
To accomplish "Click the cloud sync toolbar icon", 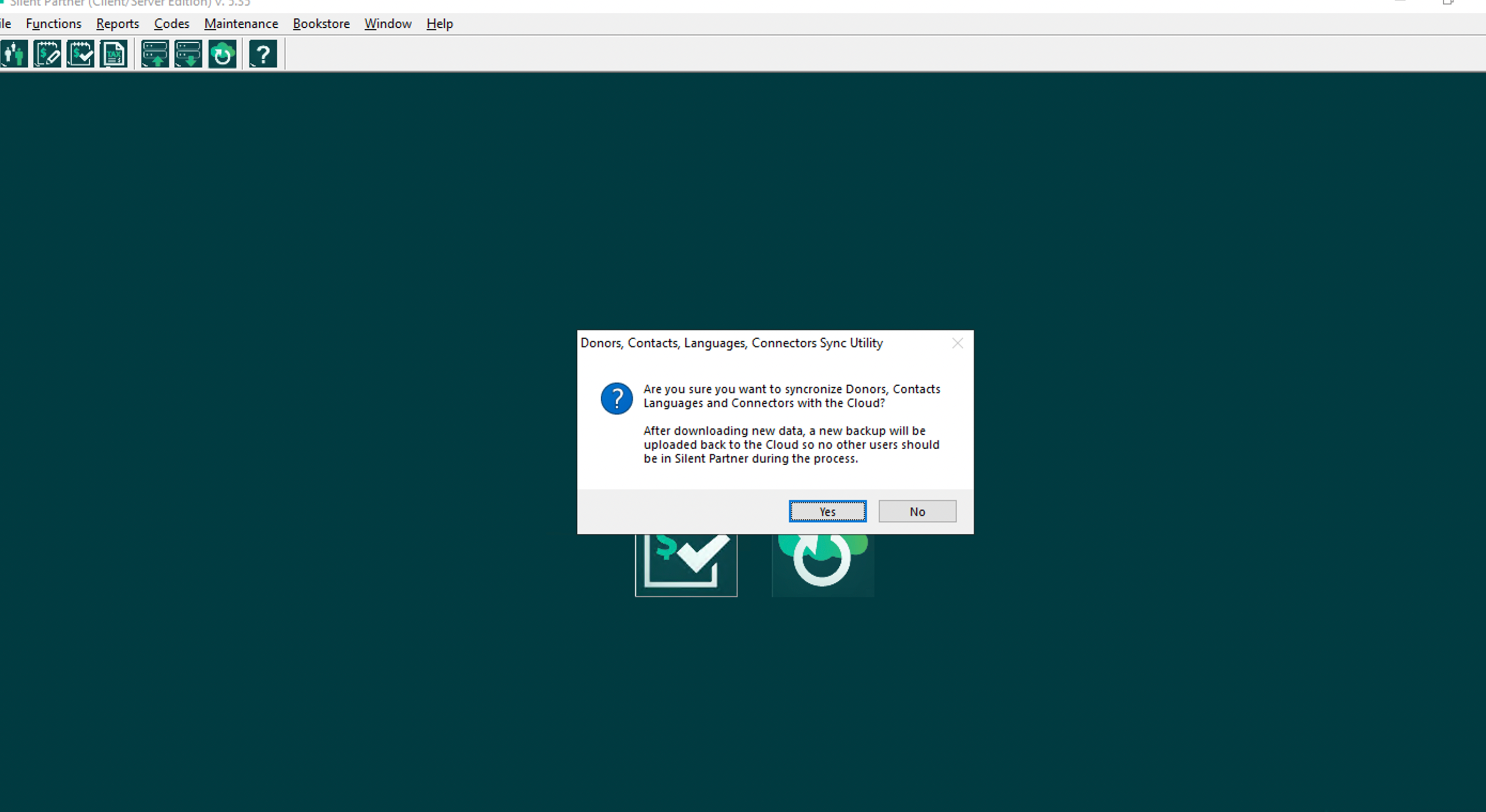I will click(222, 54).
